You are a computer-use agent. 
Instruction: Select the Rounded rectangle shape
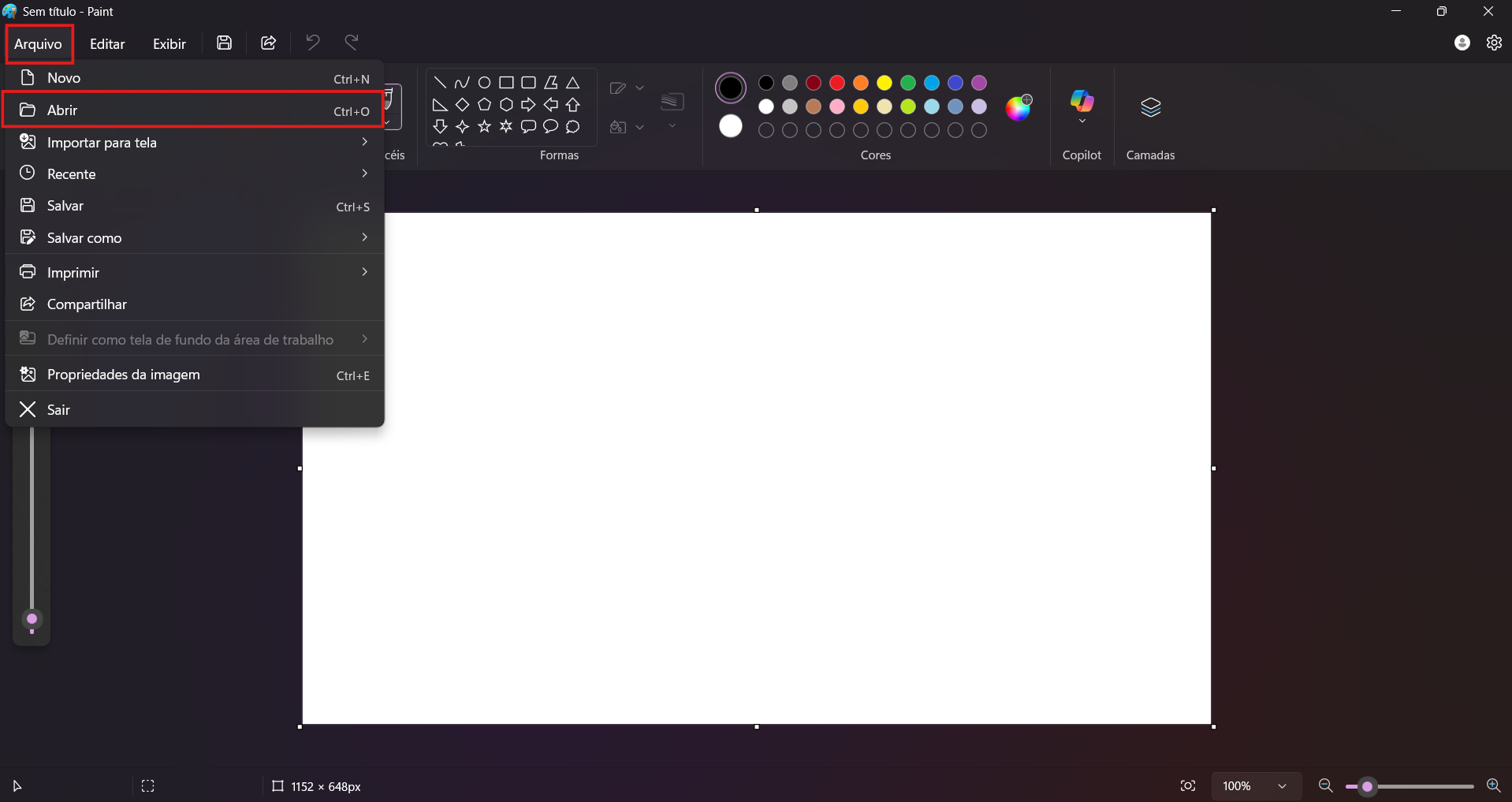click(528, 83)
